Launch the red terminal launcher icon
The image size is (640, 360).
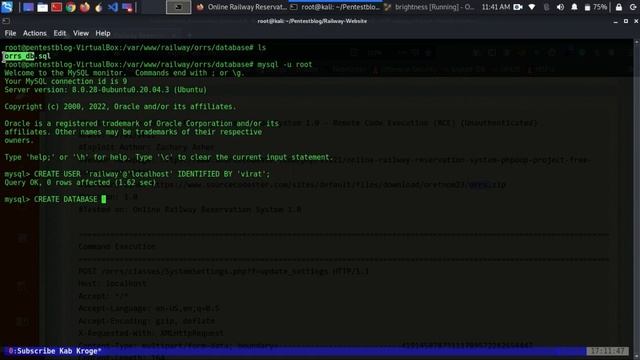(56, 7)
